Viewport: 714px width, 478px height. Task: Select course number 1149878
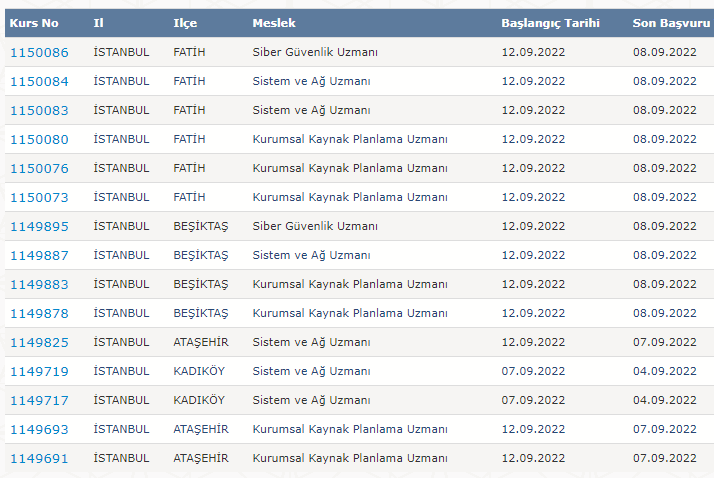pos(39,313)
